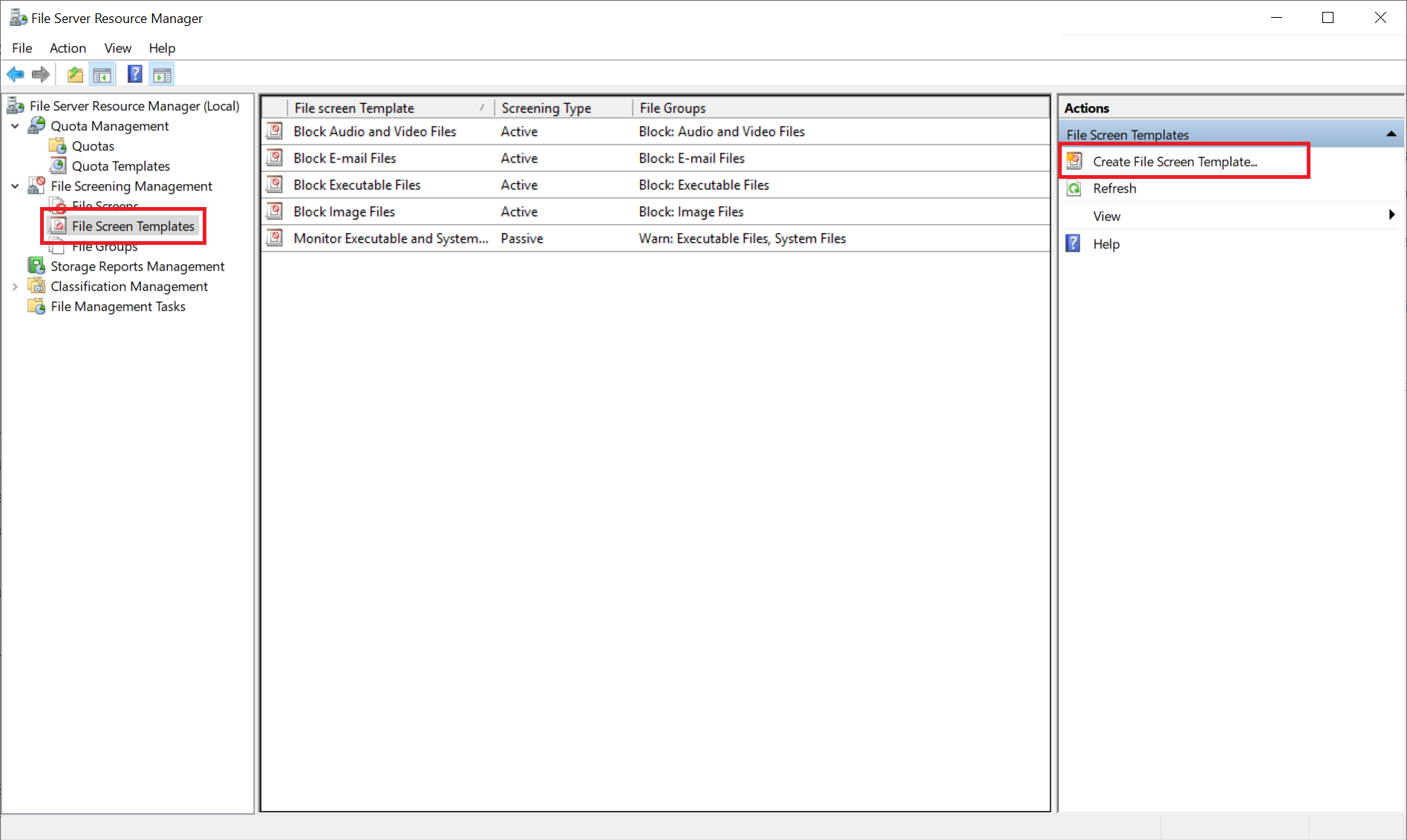Click the Storage Reports Management icon
The height and width of the screenshot is (840, 1407).
click(x=36, y=266)
